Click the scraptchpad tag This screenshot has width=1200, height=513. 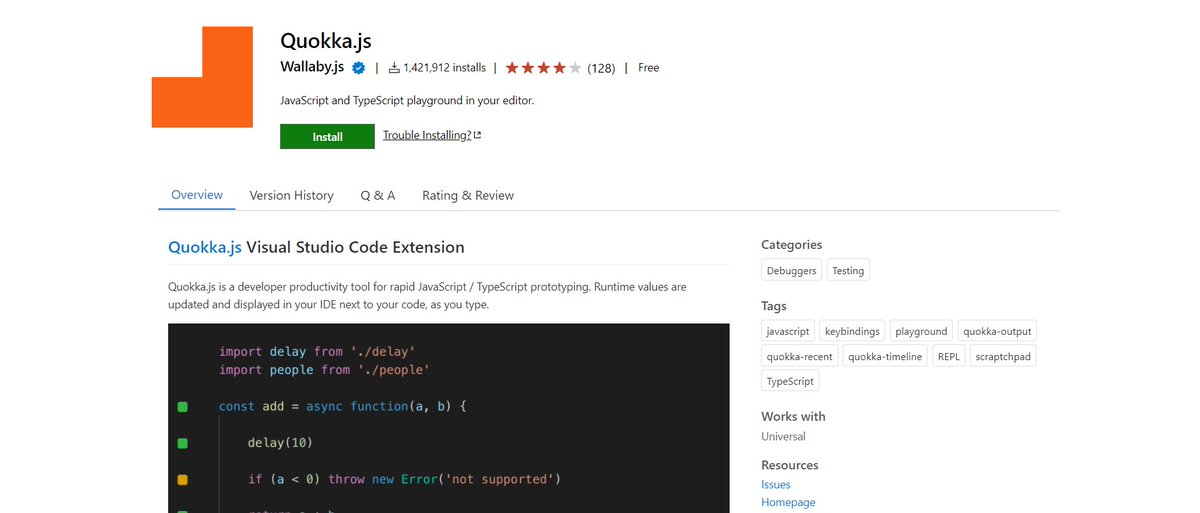pyautogui.click(x=1003, y=356)
